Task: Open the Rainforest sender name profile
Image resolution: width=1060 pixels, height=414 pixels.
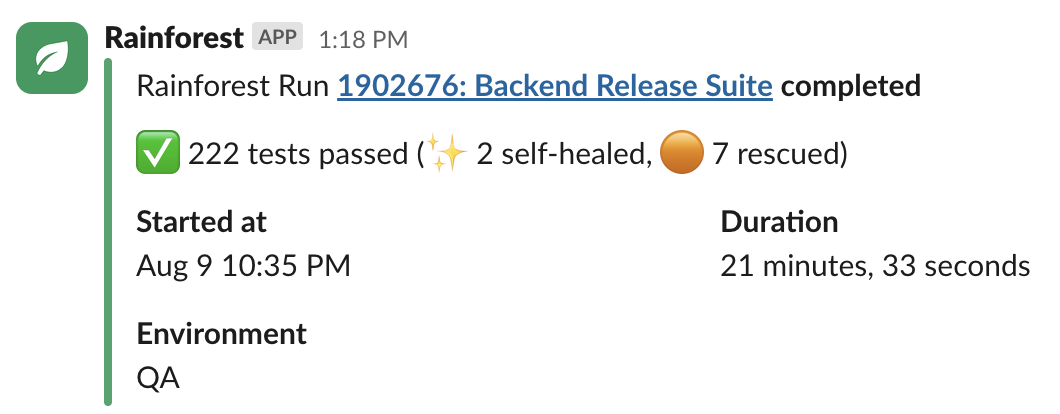Action: 174,38
